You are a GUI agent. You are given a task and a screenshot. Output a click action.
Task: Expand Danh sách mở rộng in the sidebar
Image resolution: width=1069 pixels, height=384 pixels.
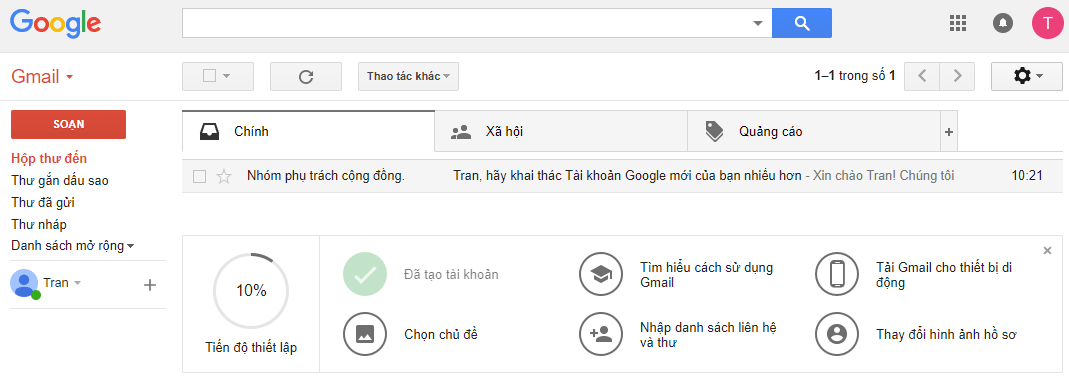[x=72, y=246]
